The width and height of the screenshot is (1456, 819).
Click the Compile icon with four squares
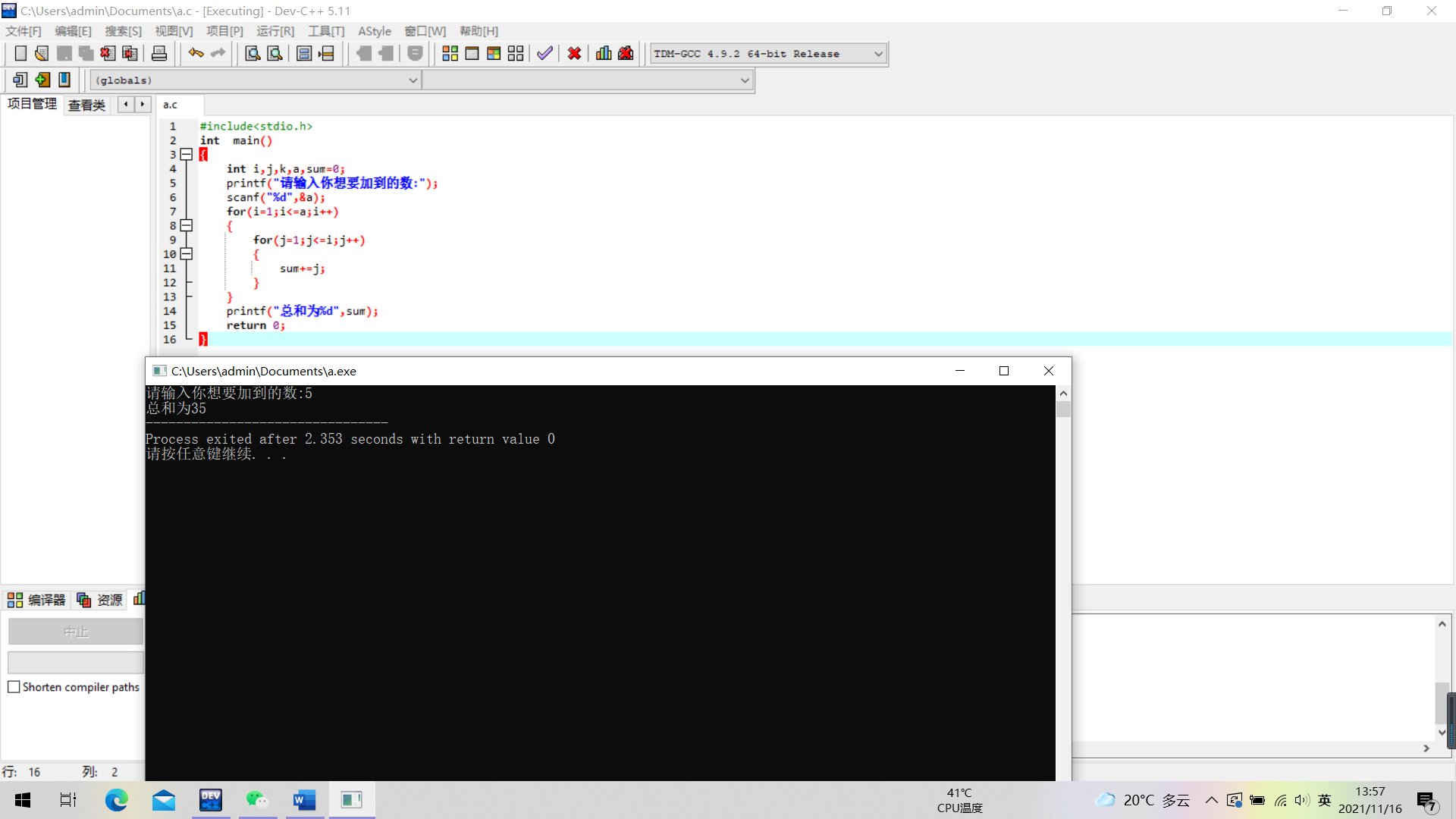(x=450, y=53)
